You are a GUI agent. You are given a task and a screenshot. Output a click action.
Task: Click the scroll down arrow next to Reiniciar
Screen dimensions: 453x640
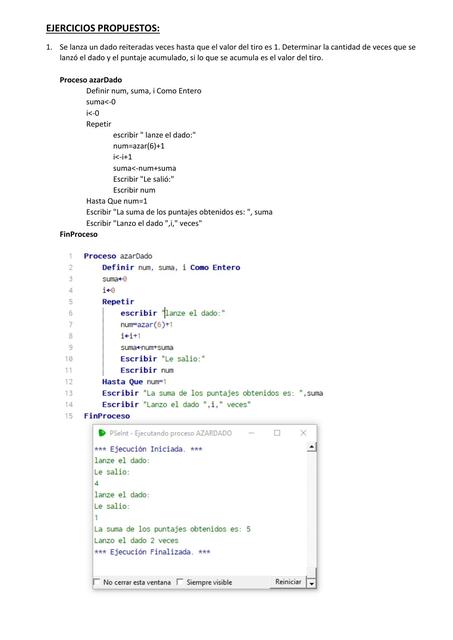[x=311, y=583]
